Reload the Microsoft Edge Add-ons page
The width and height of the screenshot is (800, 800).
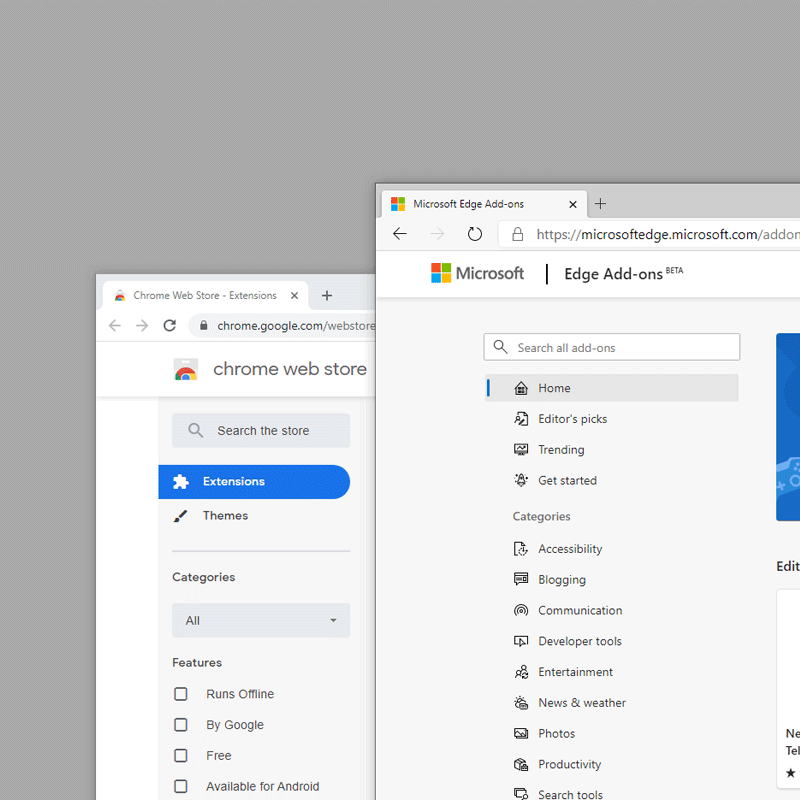475,234
